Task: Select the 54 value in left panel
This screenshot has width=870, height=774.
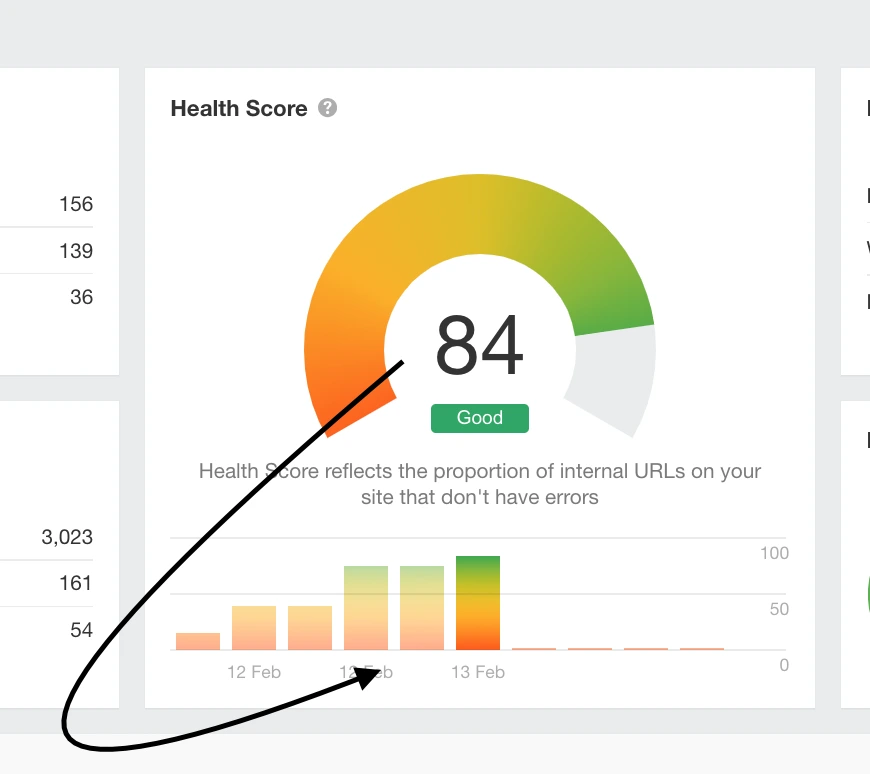Action: coord(81,630)
